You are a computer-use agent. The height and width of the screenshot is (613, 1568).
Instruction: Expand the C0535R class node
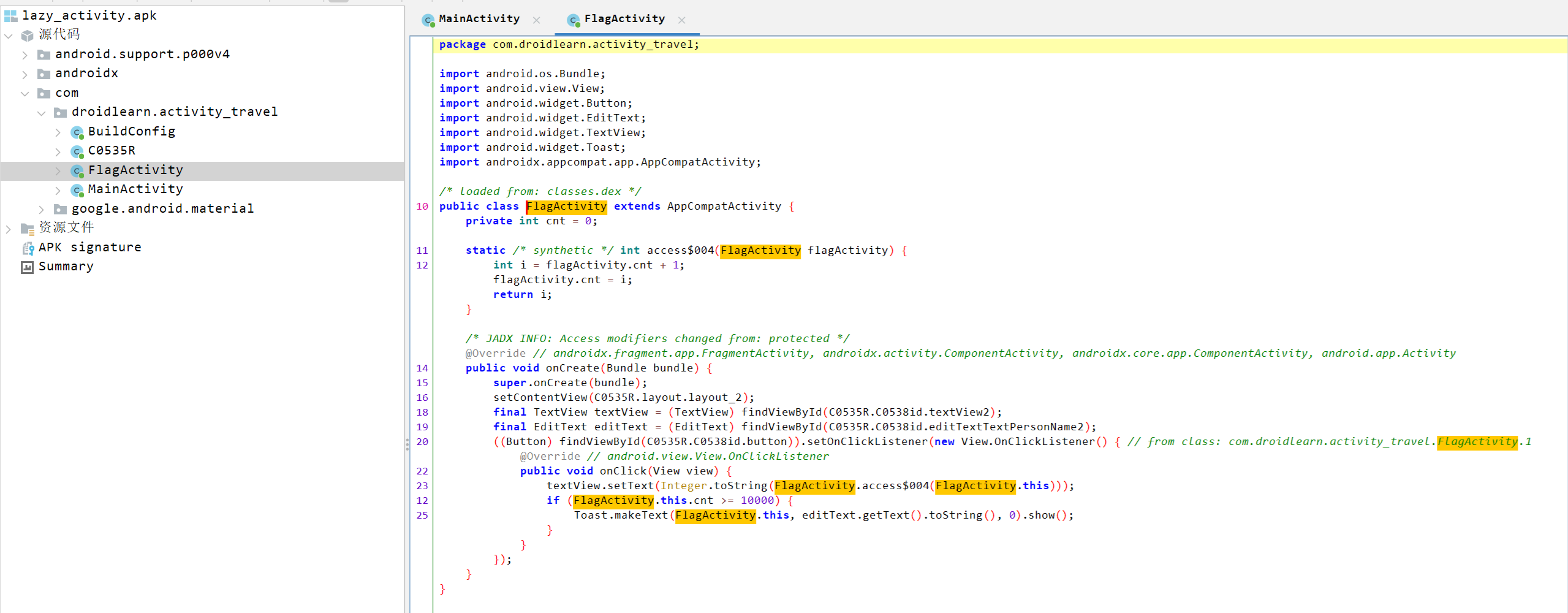coord(58,151)
